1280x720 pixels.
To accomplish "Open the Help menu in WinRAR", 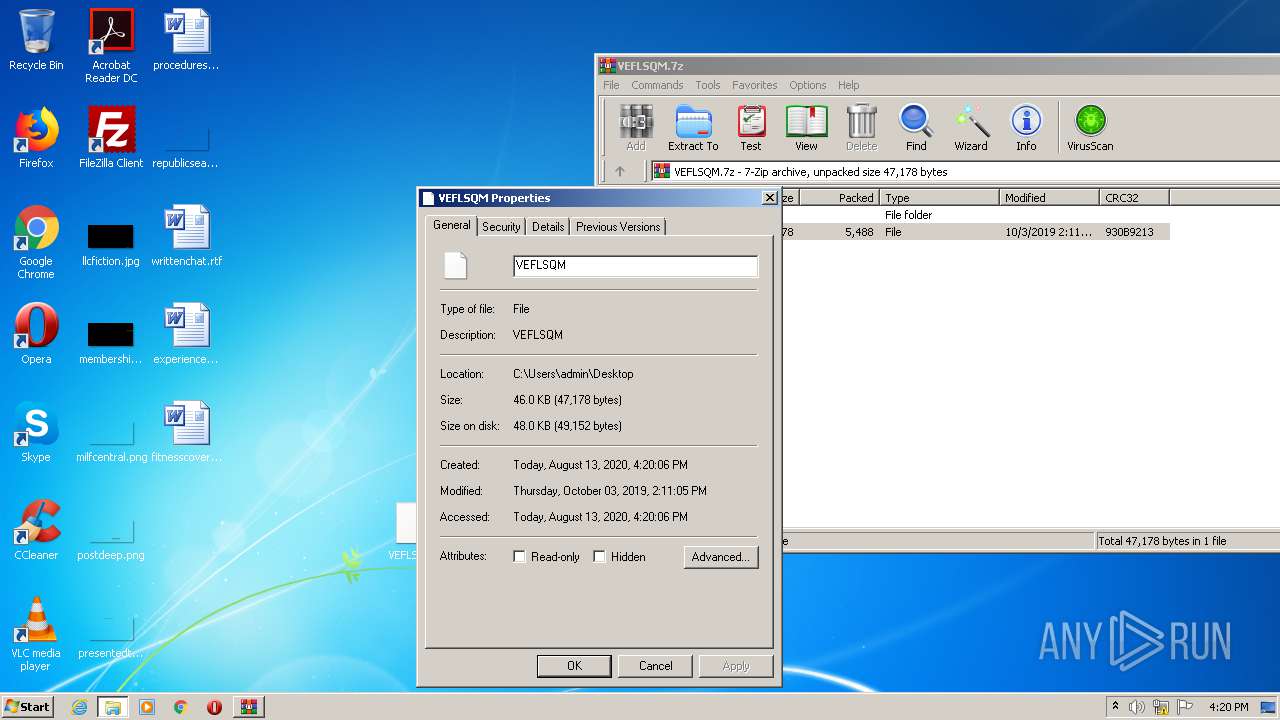I will [x=848, y=85].
